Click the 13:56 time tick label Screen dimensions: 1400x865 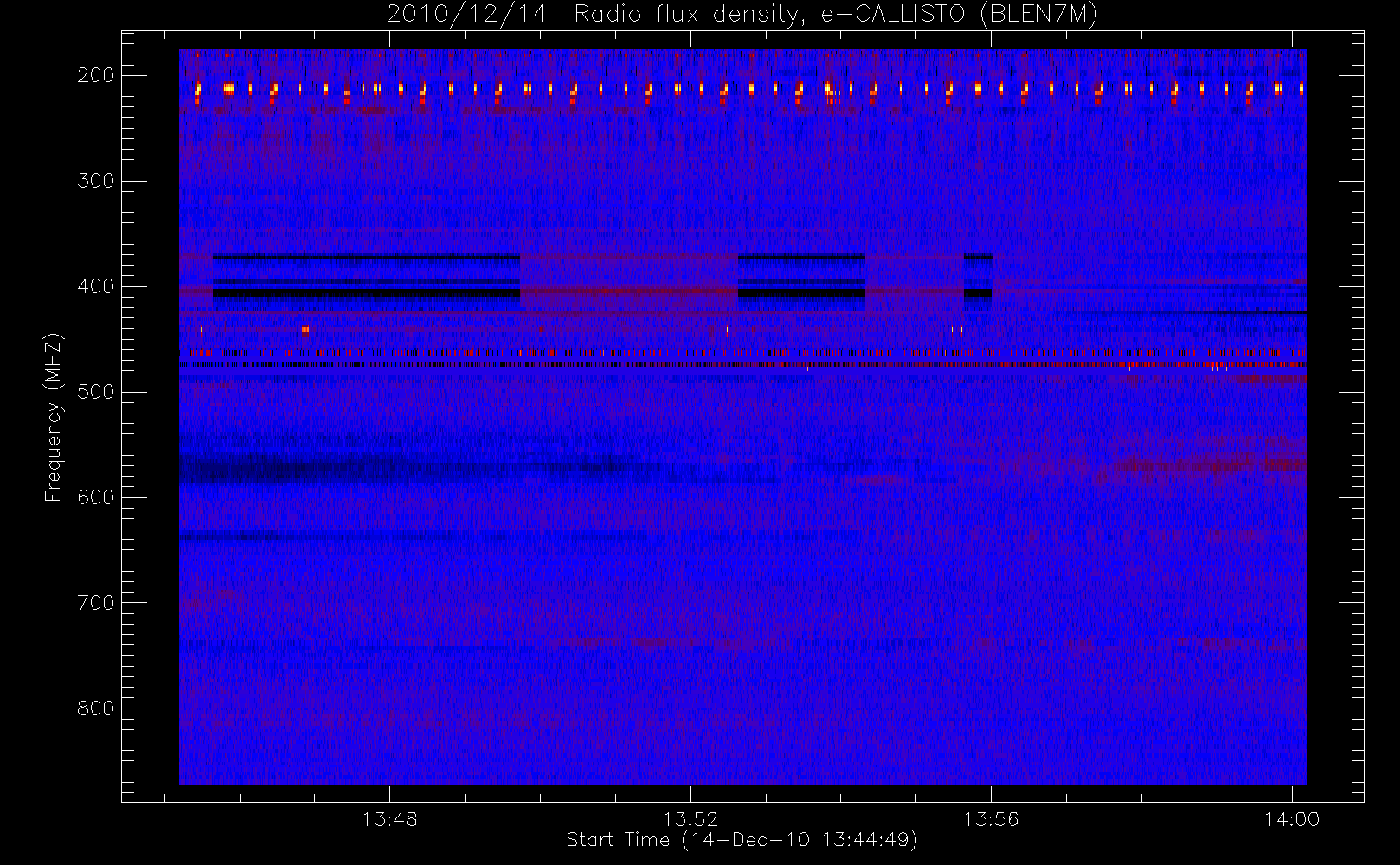click(x=991, y=819)
